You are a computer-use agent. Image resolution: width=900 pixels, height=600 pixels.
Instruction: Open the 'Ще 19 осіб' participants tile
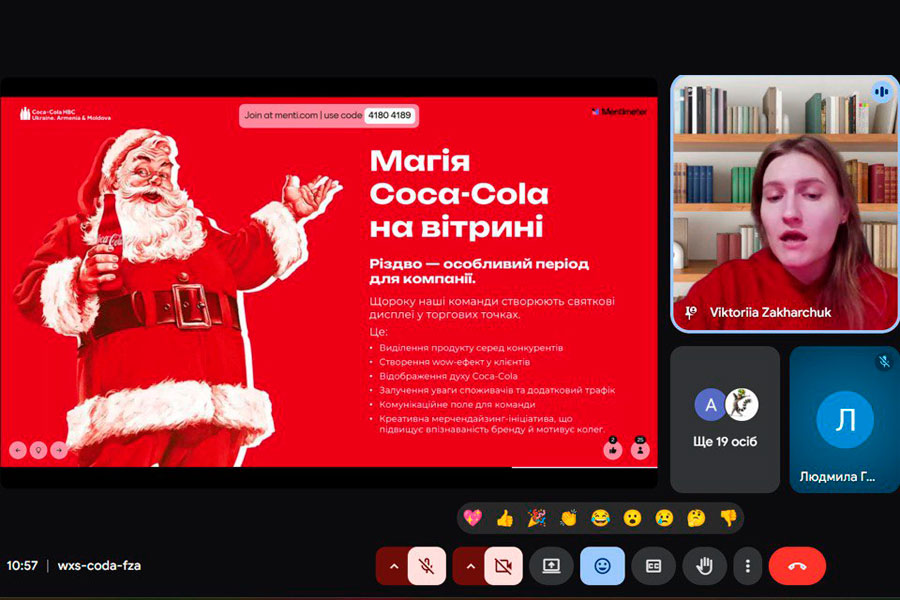725,420
